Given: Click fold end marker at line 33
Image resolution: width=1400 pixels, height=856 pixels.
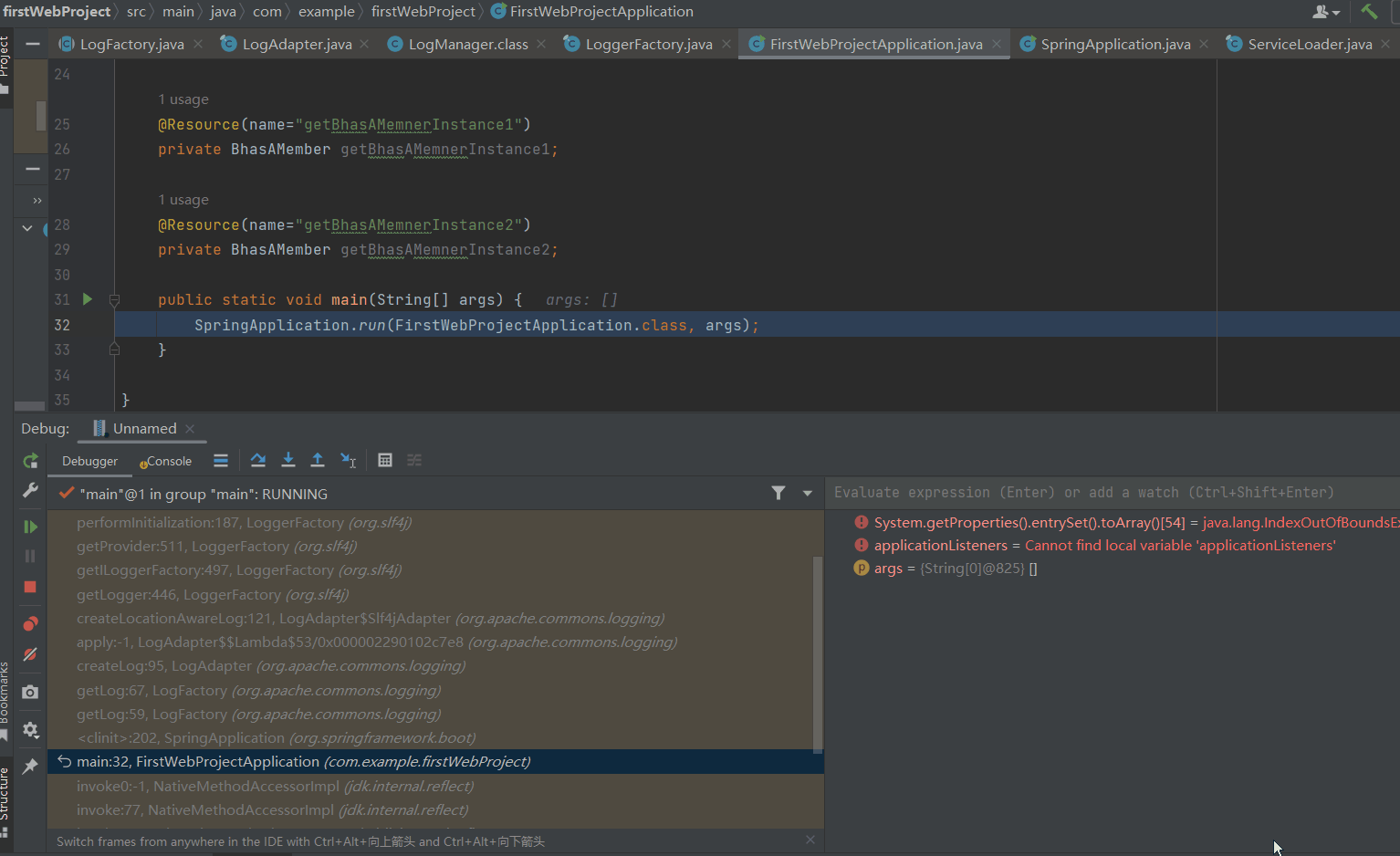Looking at the screenshot, I should pos(114,349).
